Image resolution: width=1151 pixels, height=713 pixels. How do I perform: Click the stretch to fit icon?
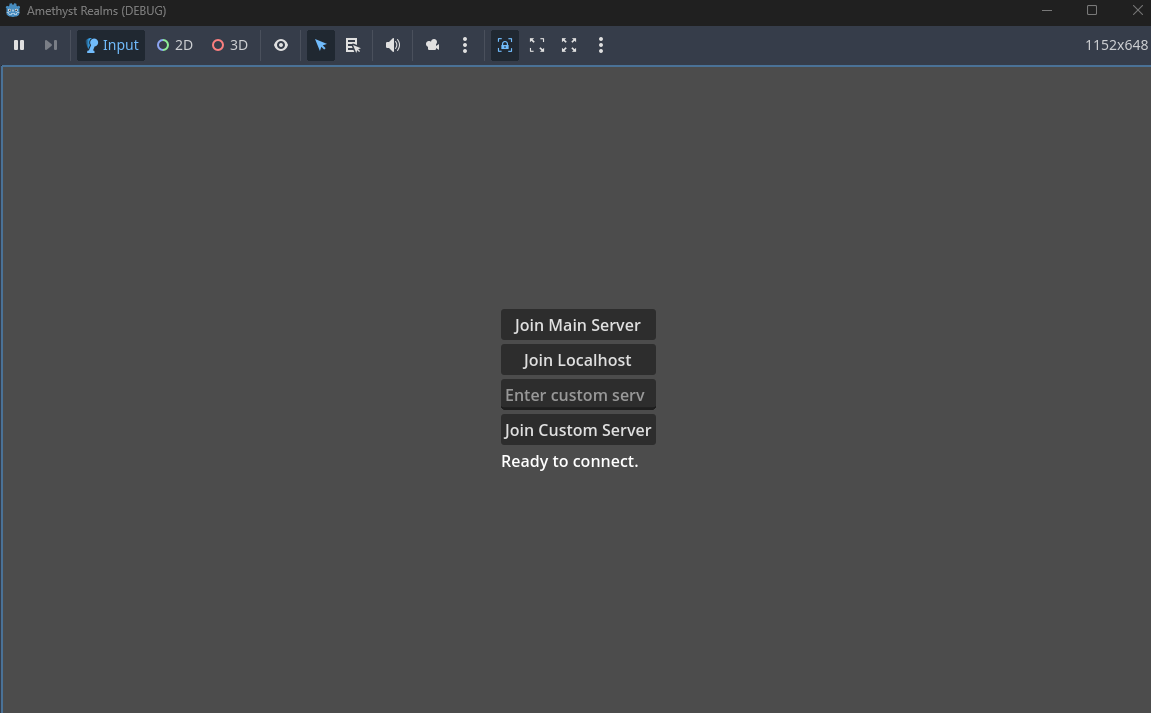click(x=569, y=46)
